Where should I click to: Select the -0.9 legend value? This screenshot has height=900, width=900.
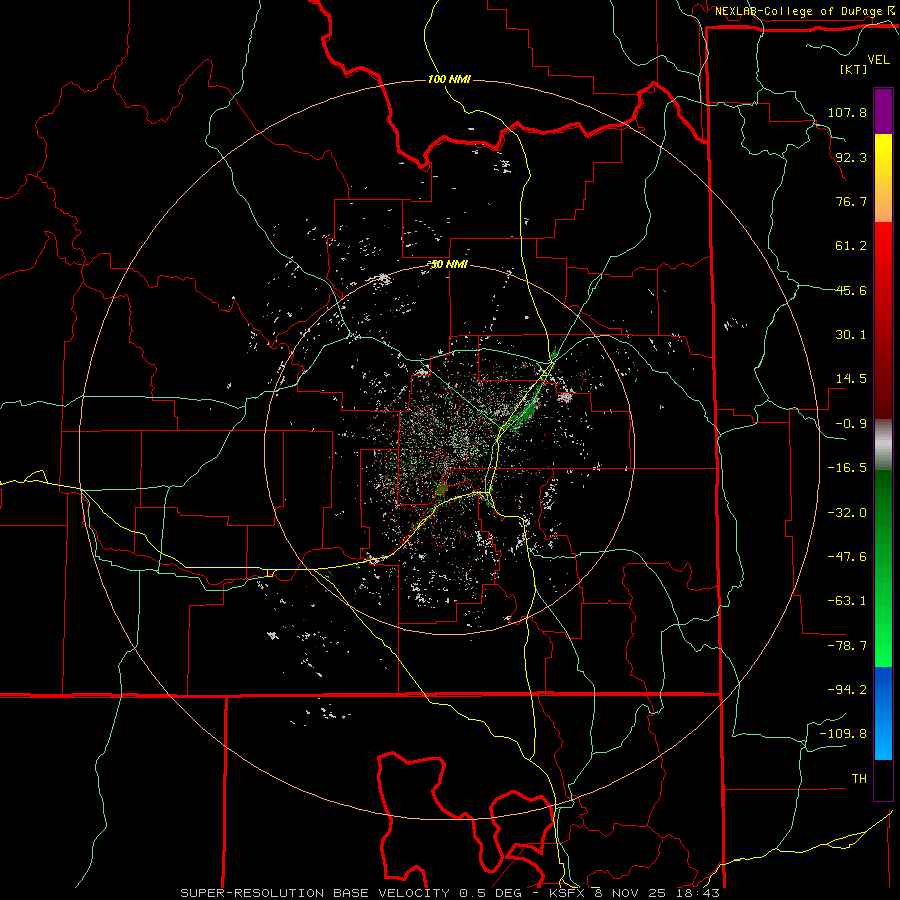click(851, 424)
